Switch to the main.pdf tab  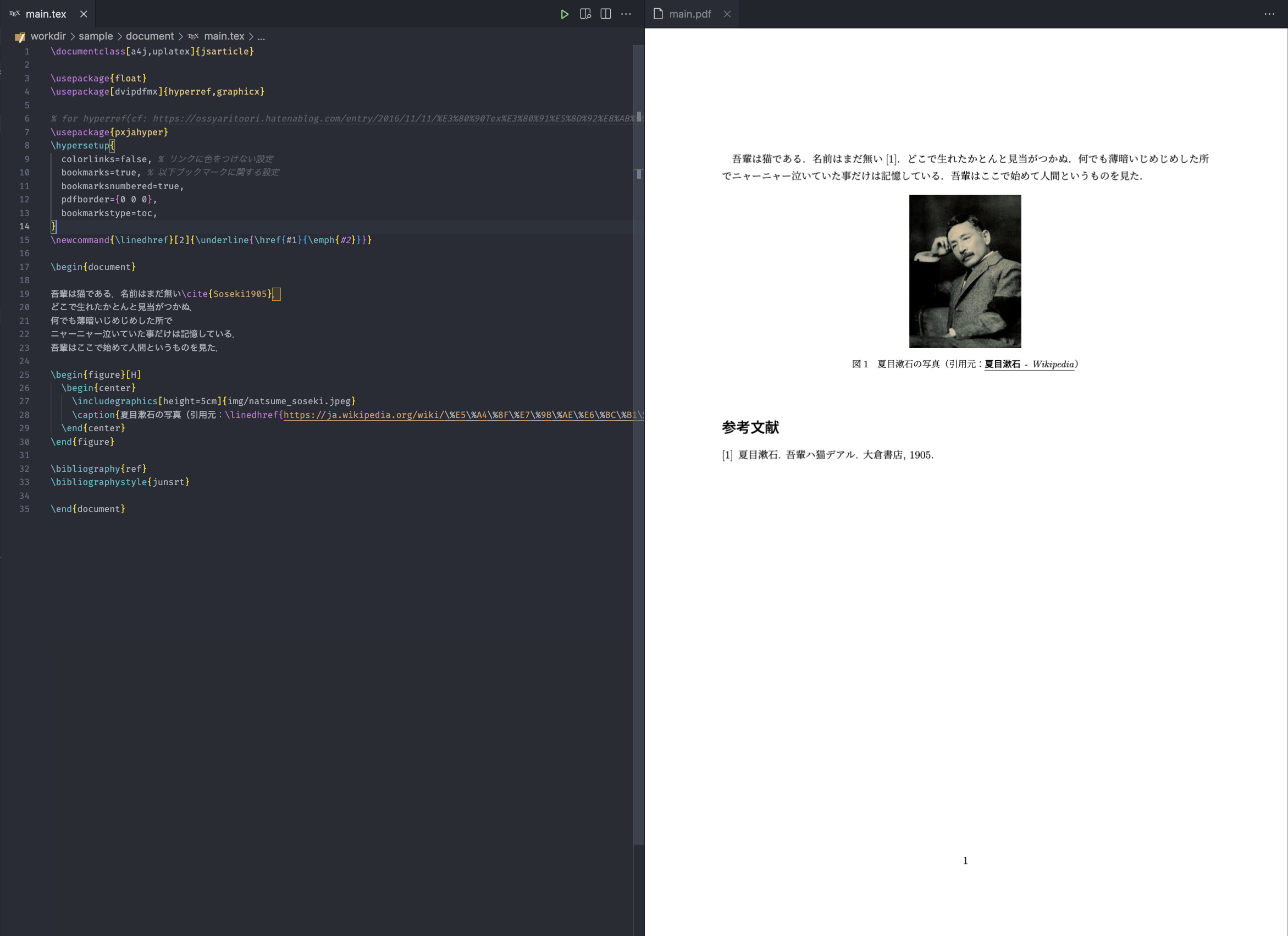[689, 14]
